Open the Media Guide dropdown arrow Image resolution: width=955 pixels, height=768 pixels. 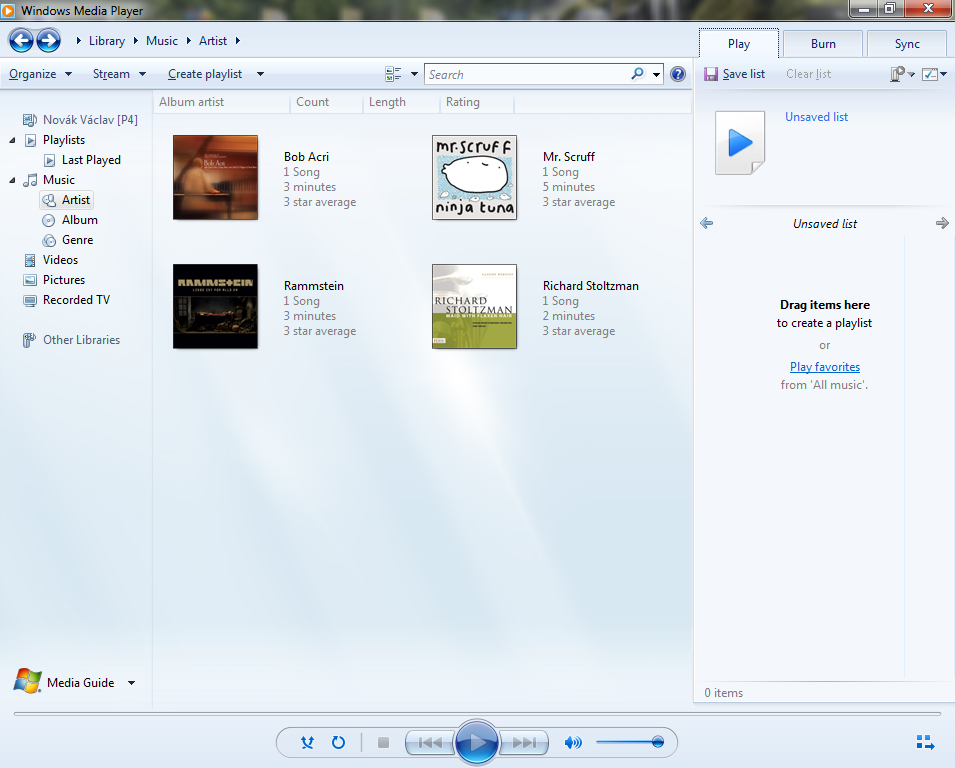pos(132,683)
